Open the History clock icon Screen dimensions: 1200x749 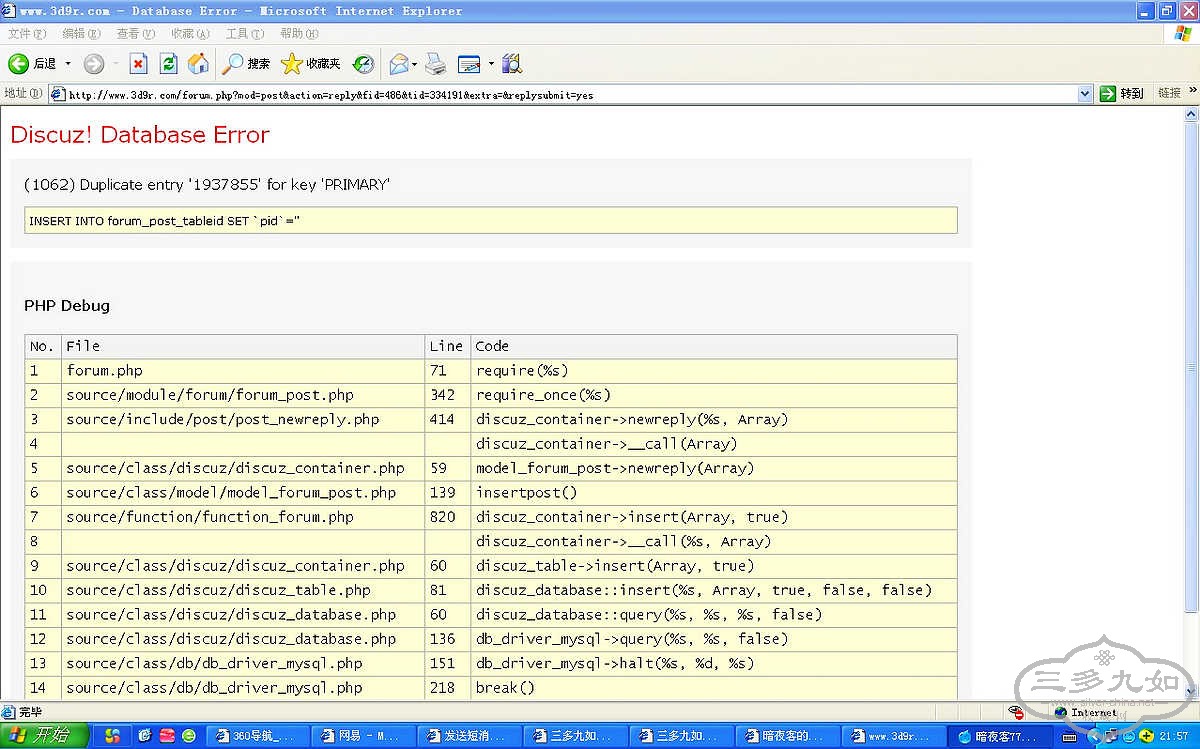(x=364, y=64)
